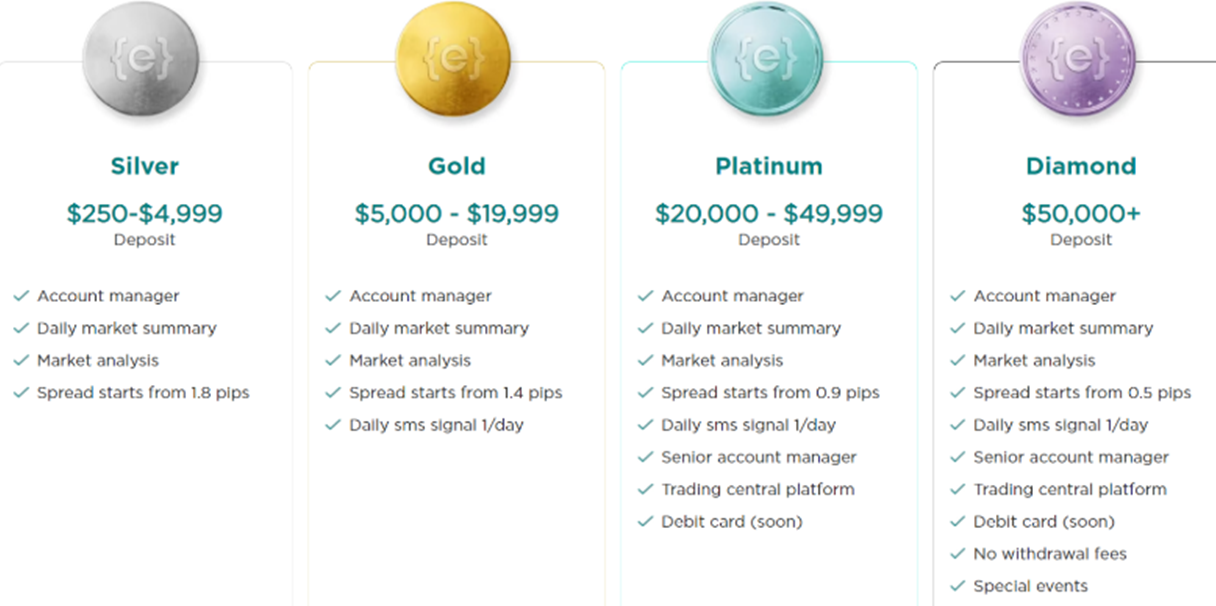1216x606 pixels.
Task: Choose the Diamond plan title
Action: (1081, 166)
